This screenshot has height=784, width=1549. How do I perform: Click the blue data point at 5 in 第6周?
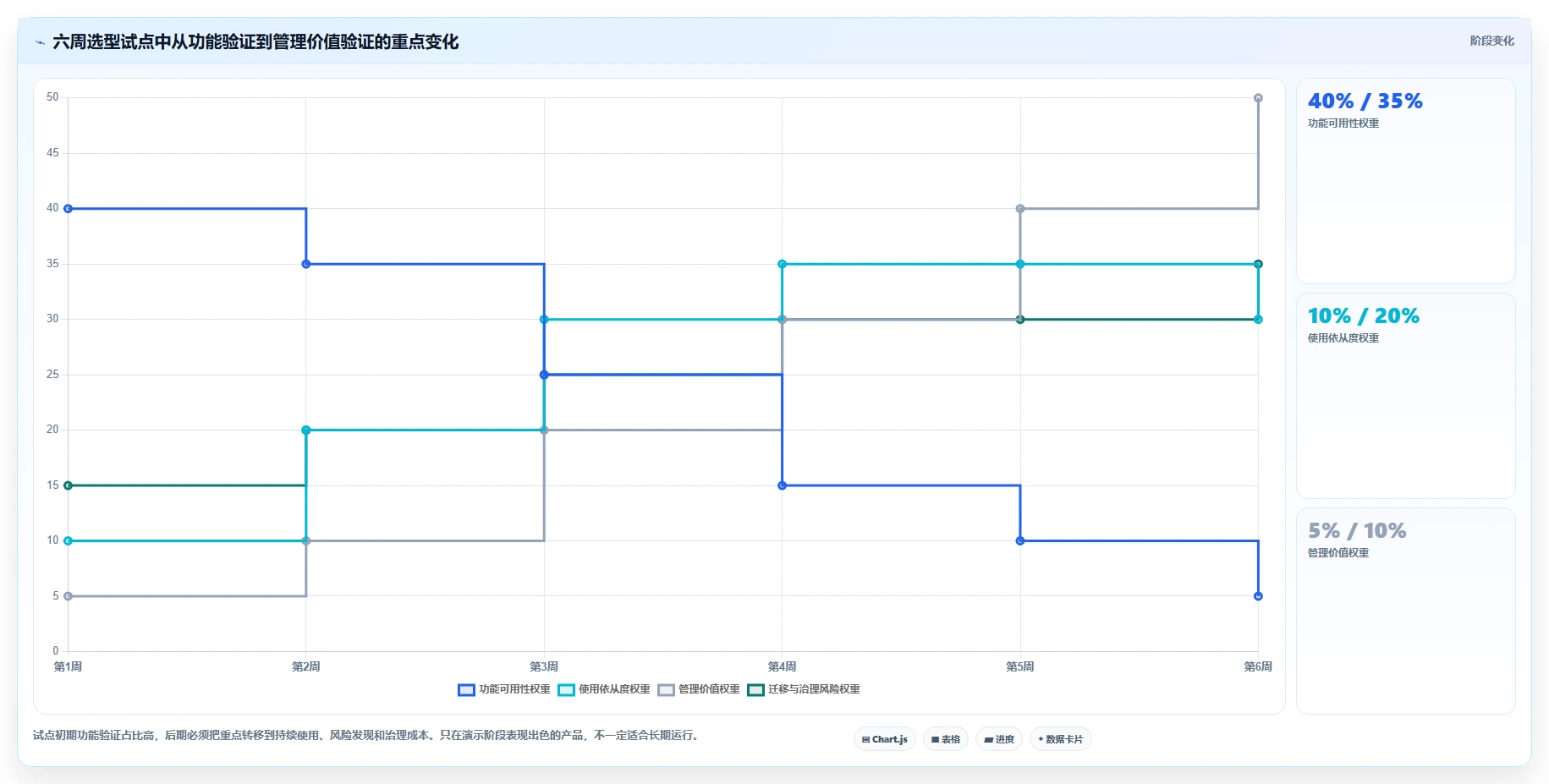pyautogui.click(x=1258, y=596)
